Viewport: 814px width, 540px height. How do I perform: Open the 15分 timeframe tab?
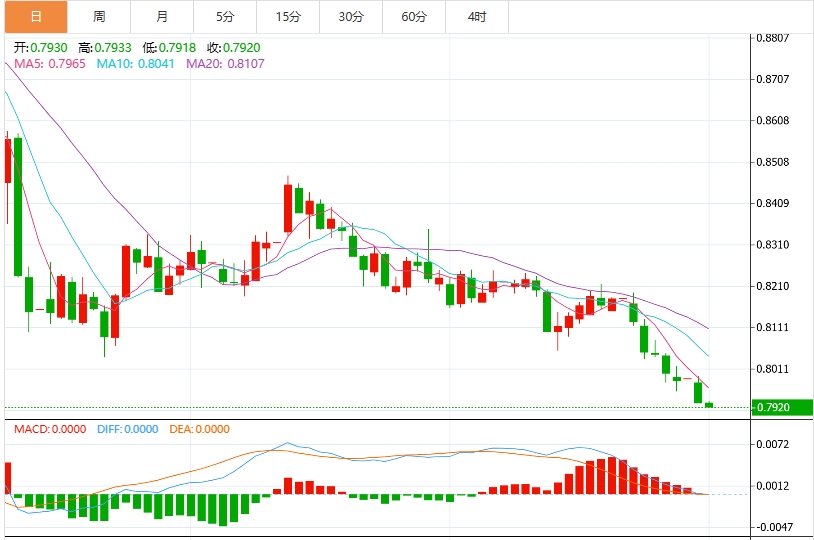pos(288,17)
